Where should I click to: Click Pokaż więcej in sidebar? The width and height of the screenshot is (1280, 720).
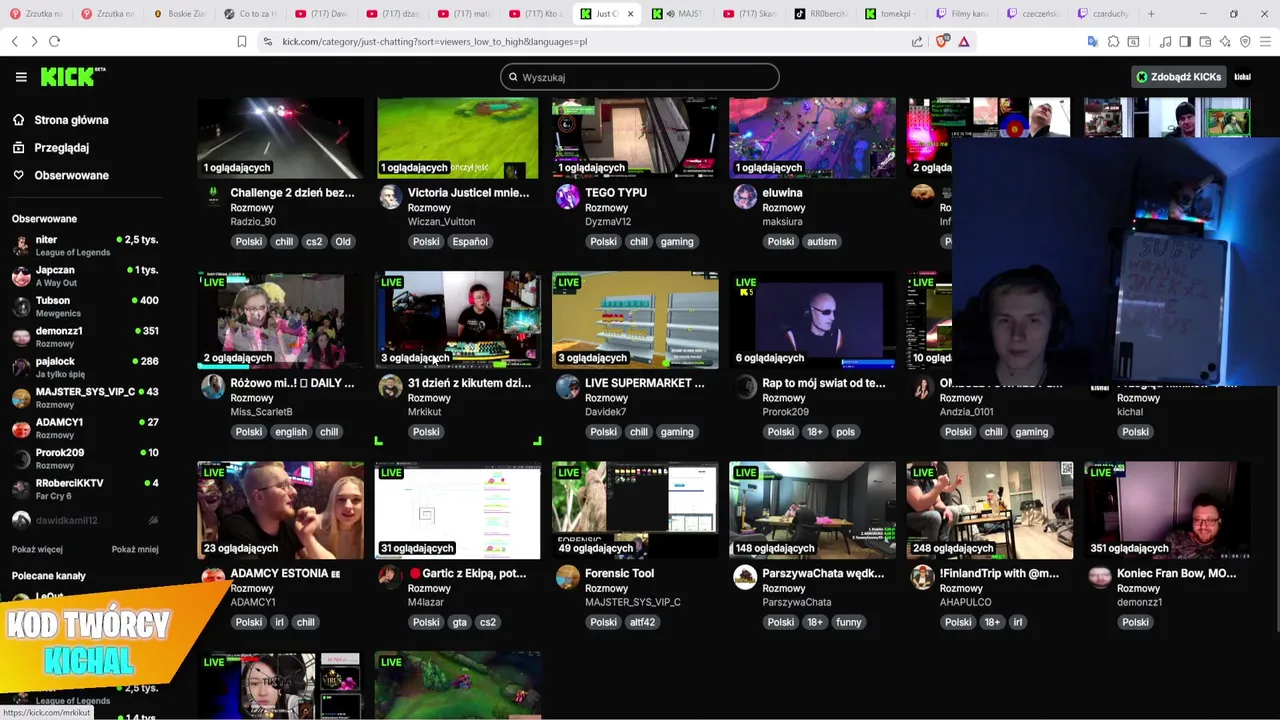pos(37,549)
